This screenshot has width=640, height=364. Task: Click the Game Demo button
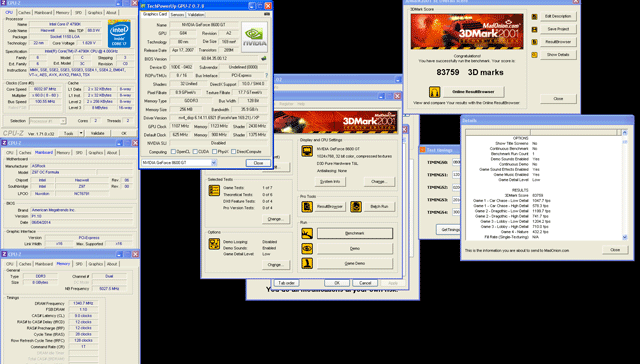355,263
